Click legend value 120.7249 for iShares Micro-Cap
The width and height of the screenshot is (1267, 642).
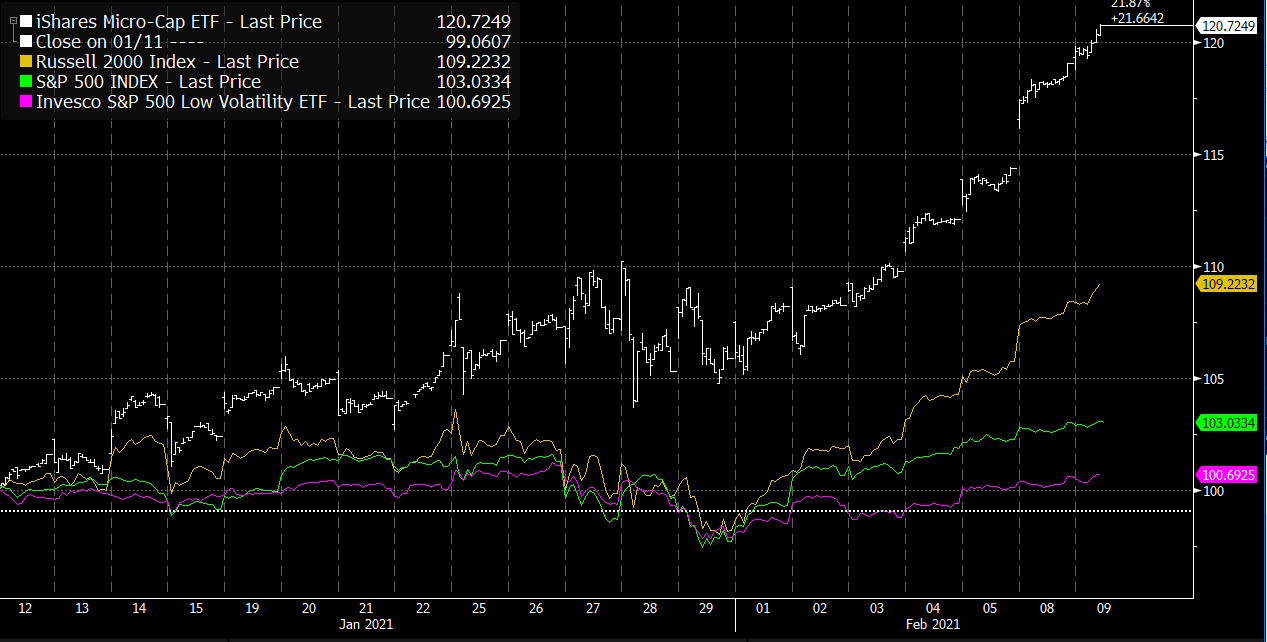[475, 21]
